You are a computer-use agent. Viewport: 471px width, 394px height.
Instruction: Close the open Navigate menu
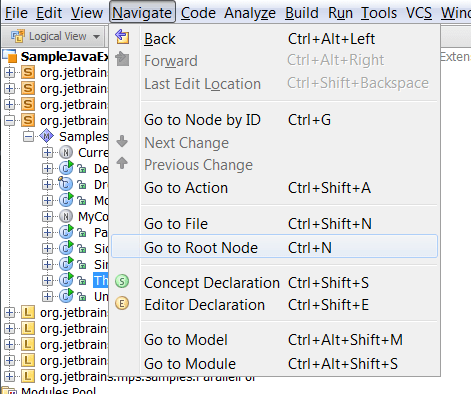click(142, 12)
